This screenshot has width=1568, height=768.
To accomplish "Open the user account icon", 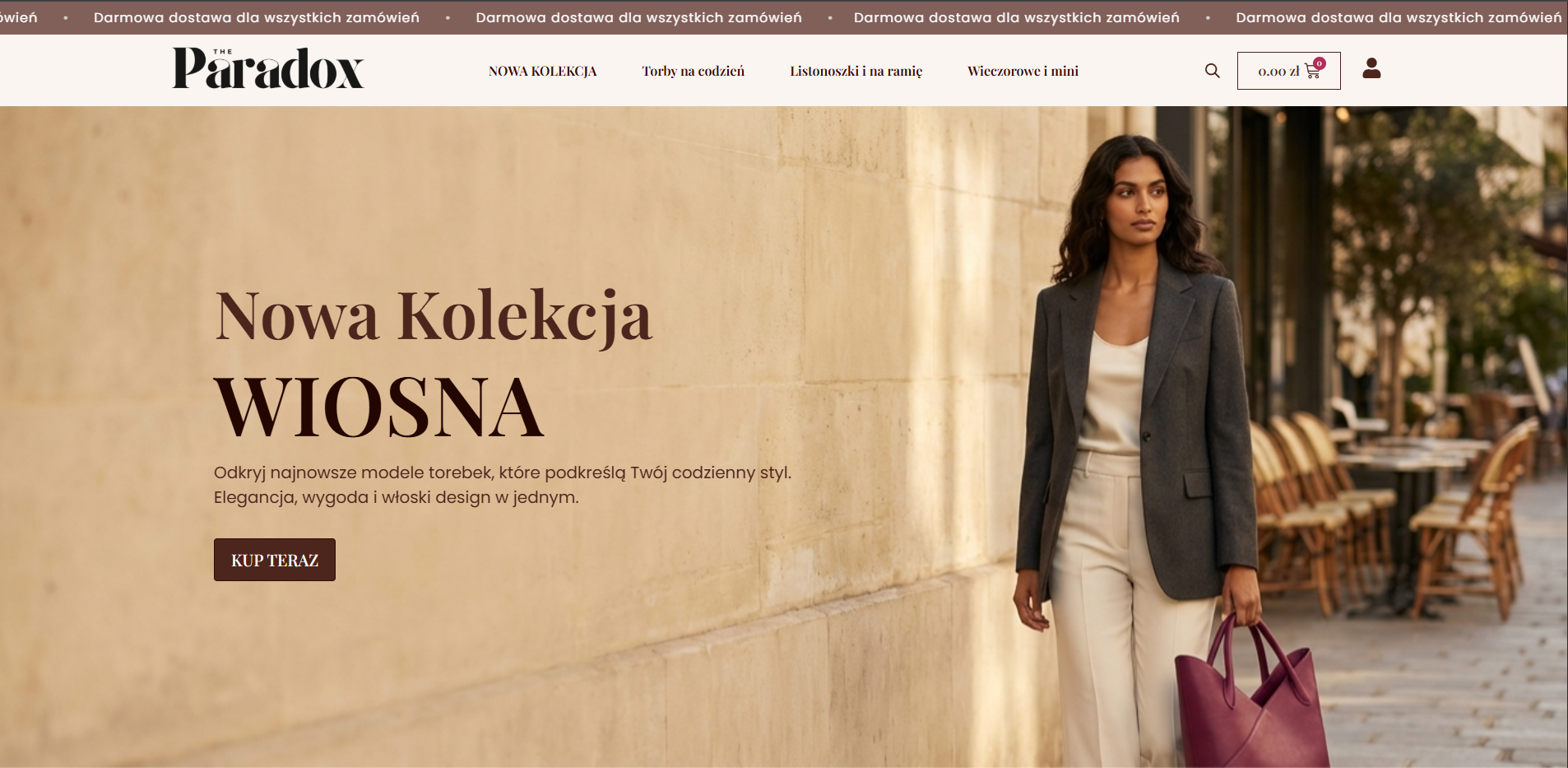I will pos(1371,68).
